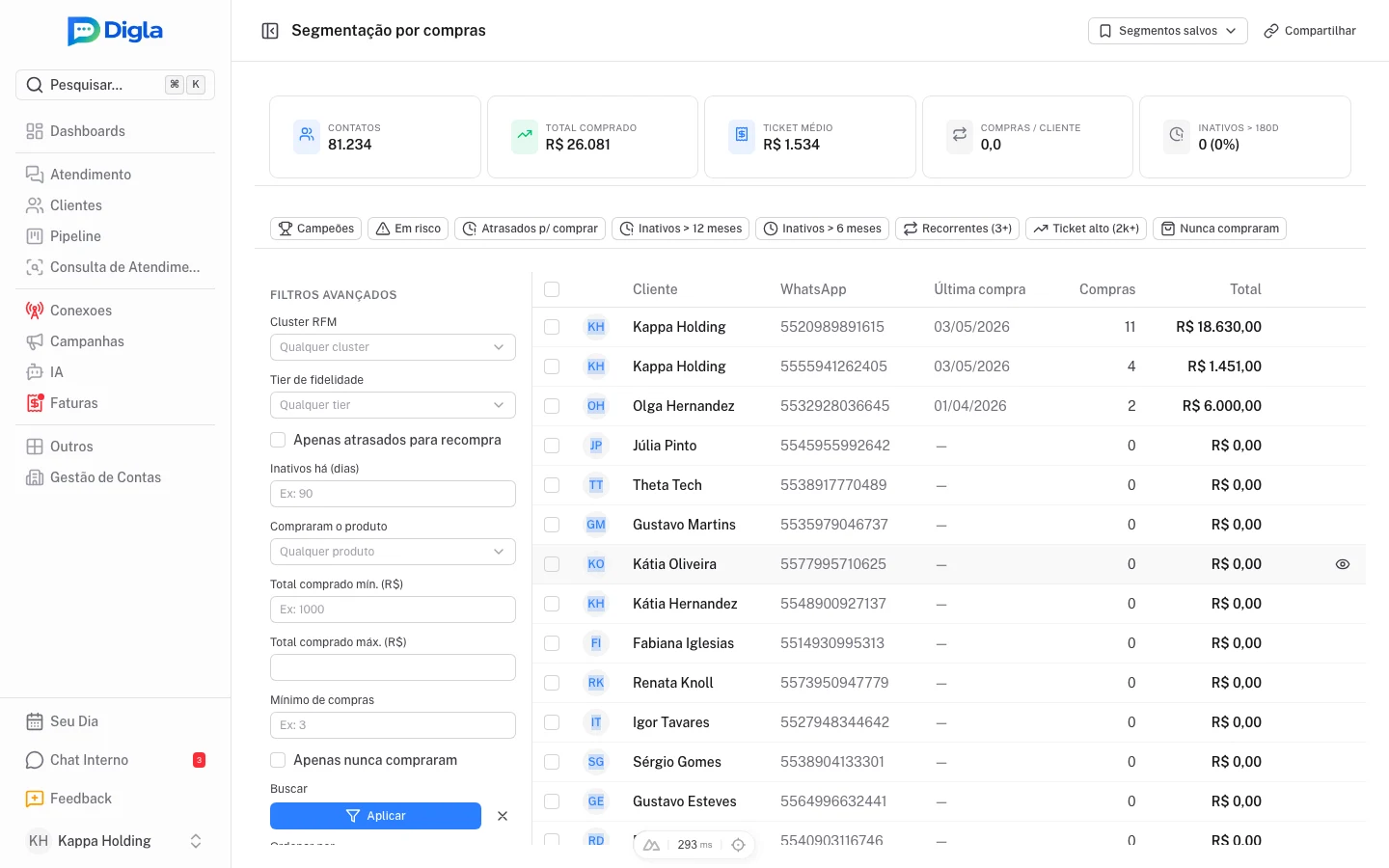Toggle Apenas atrasados para recompra checkbox

click(x=278, y=440)
